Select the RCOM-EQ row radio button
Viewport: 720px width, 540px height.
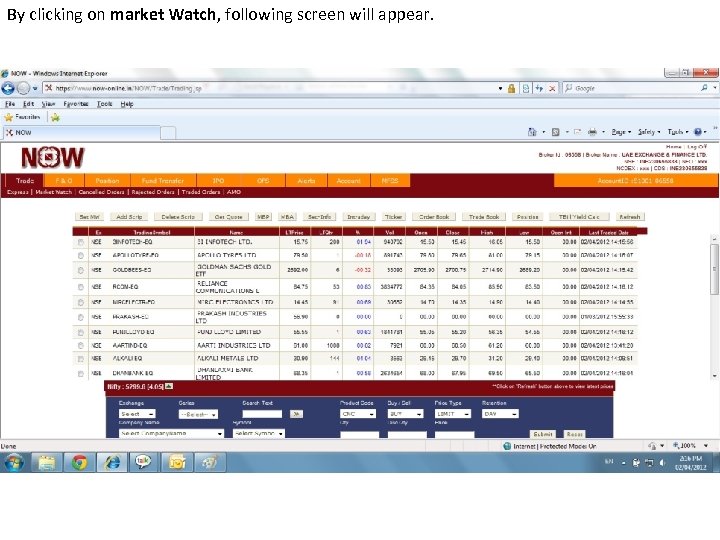(x=81, y=287)
